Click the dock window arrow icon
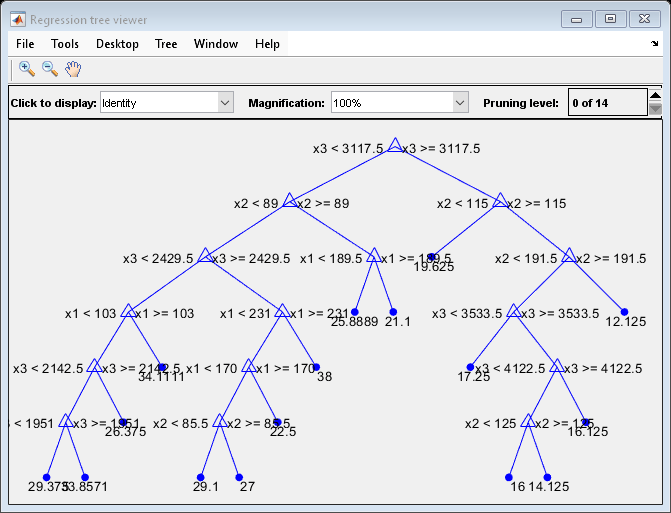The width and height of the screenshot is (671, 513). 654,43
